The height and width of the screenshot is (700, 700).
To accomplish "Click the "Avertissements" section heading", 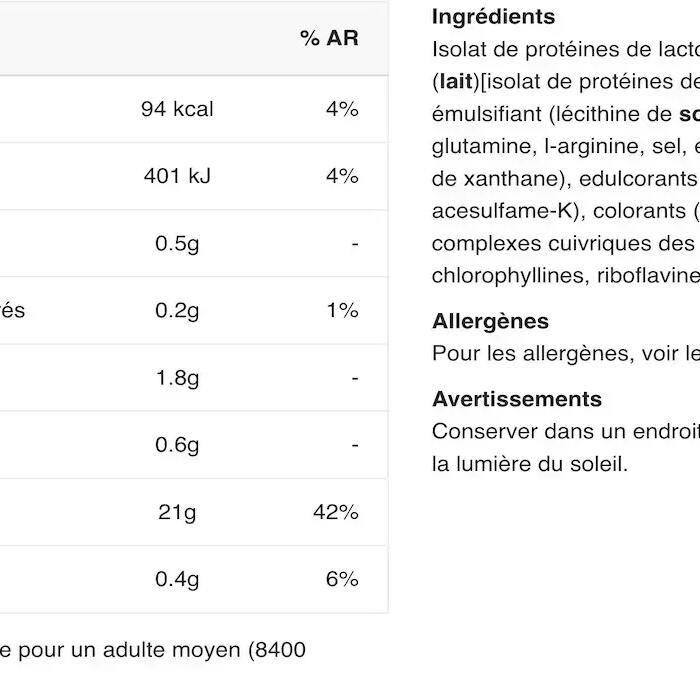I will click(517, 399).
